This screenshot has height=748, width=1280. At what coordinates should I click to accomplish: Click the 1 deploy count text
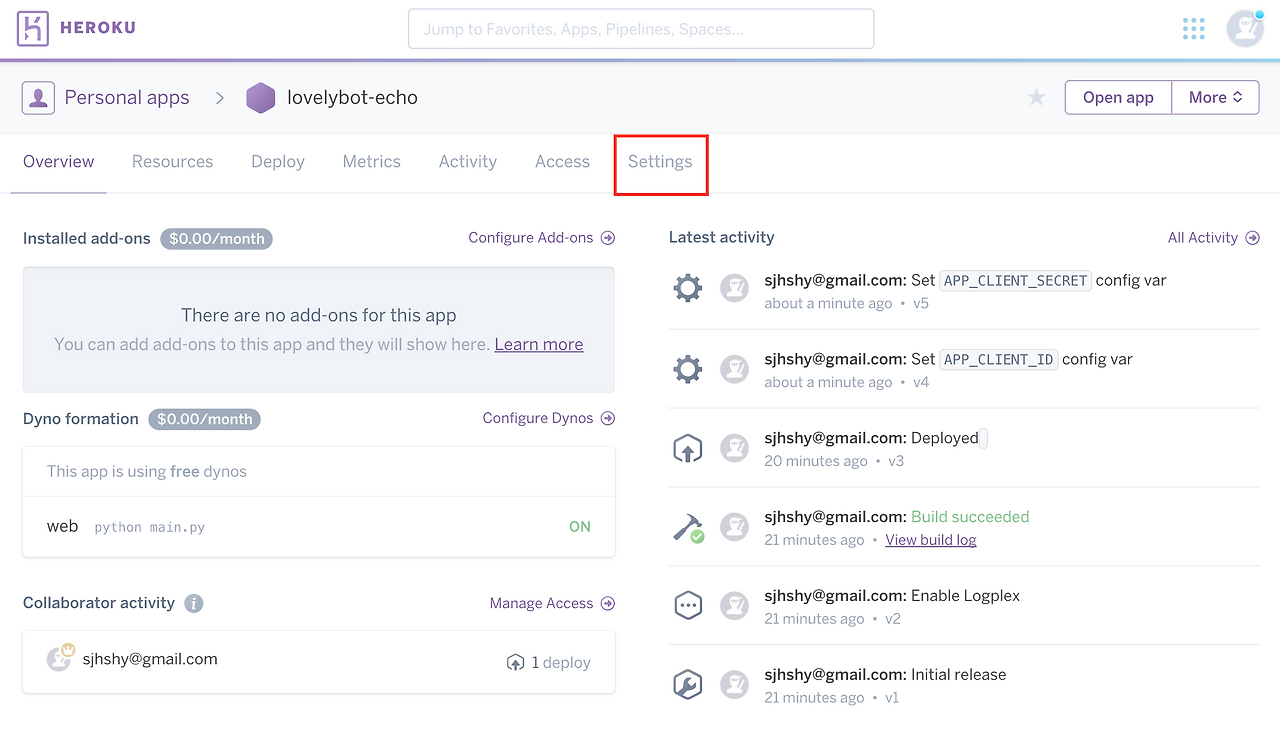[561, 663]
